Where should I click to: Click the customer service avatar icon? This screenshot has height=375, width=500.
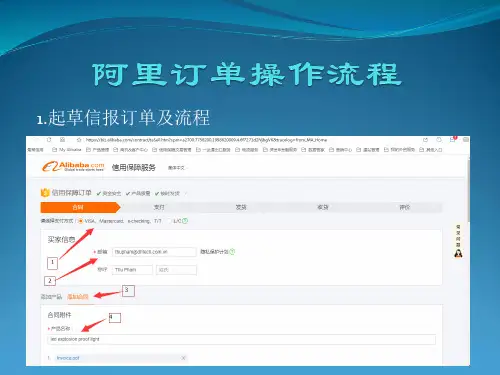click(458, 253)
